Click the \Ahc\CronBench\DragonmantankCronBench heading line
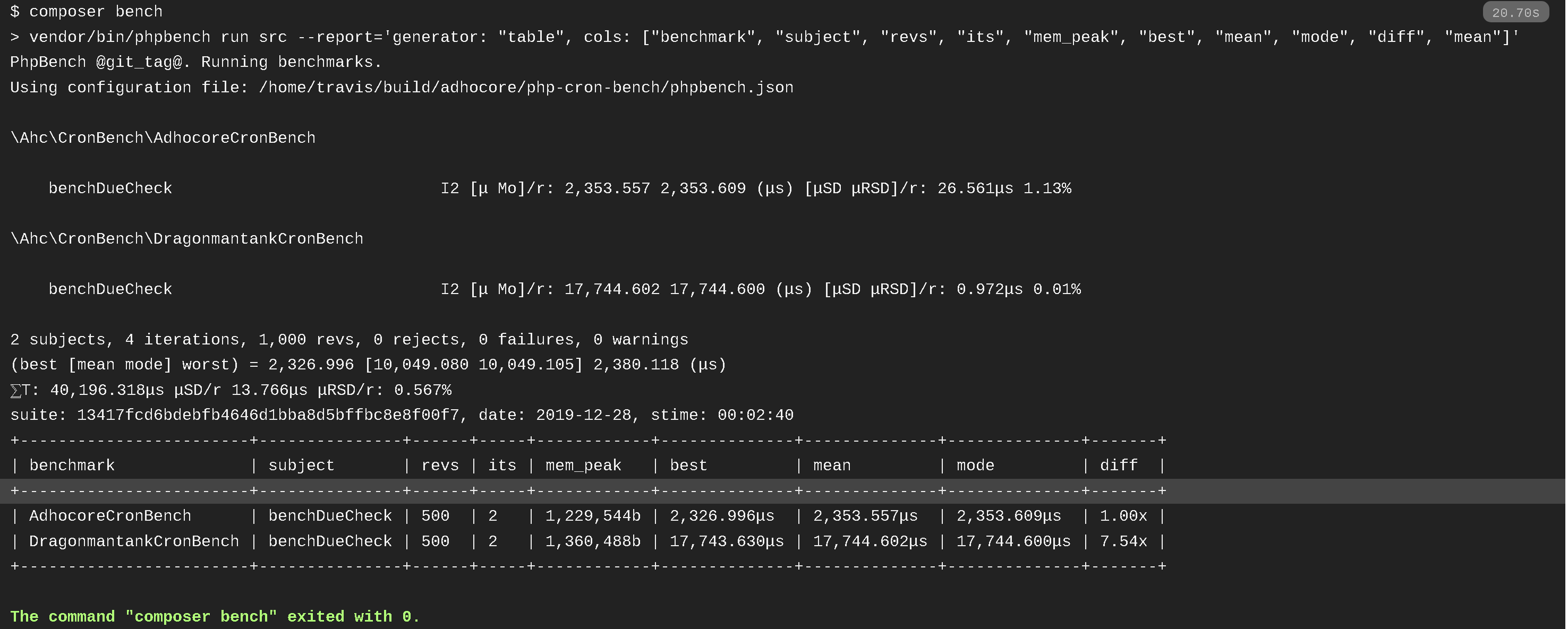The height and width of the screenshot is (629, 1568). click(186, 239)
